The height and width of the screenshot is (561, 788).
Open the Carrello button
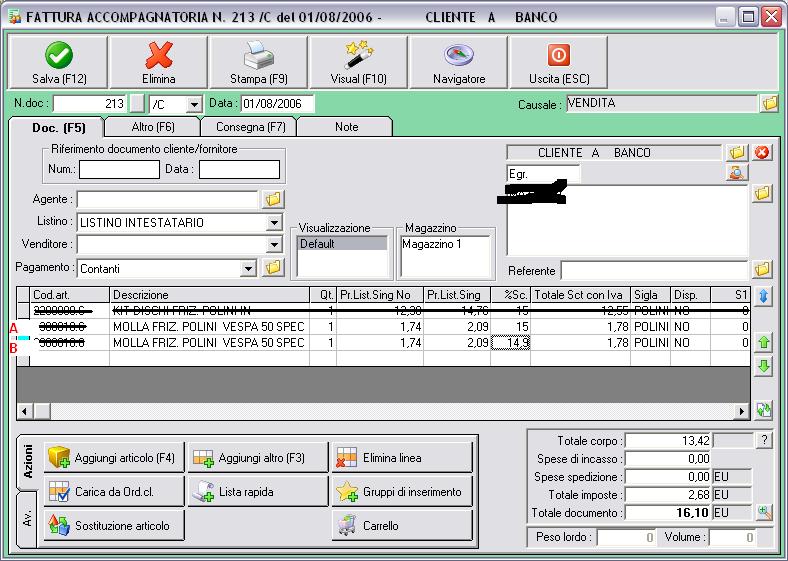[x=402, y=525]
